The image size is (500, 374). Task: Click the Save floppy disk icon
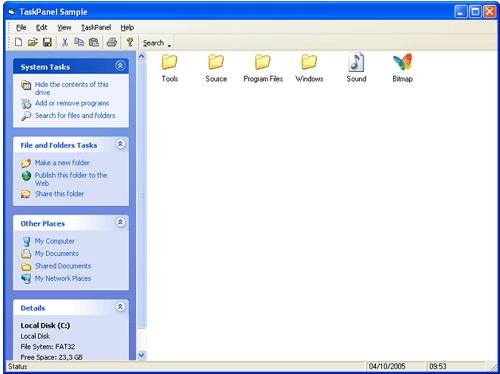click(x=47, y=42)
